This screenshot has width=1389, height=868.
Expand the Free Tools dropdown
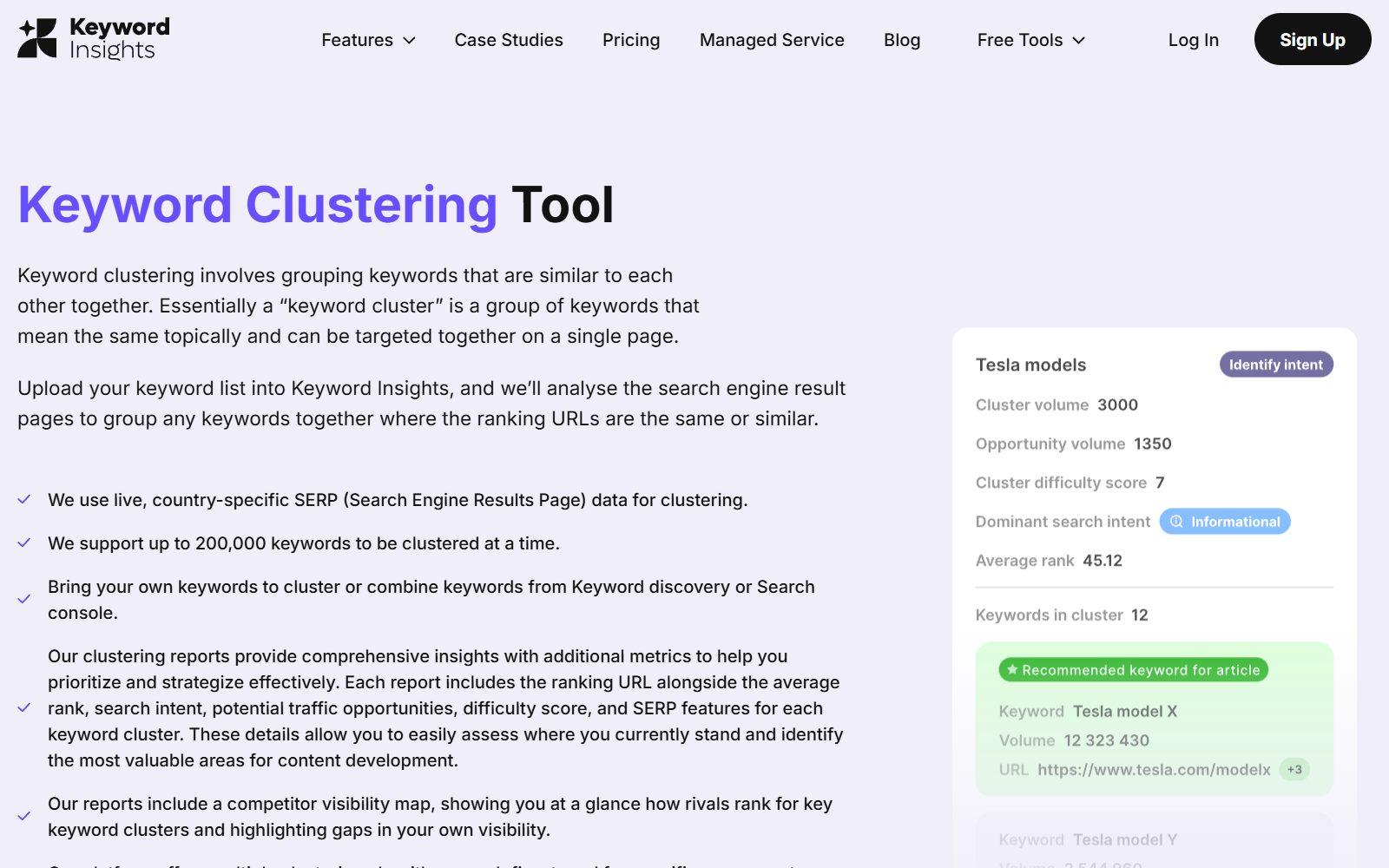(x=1030, y=40)
